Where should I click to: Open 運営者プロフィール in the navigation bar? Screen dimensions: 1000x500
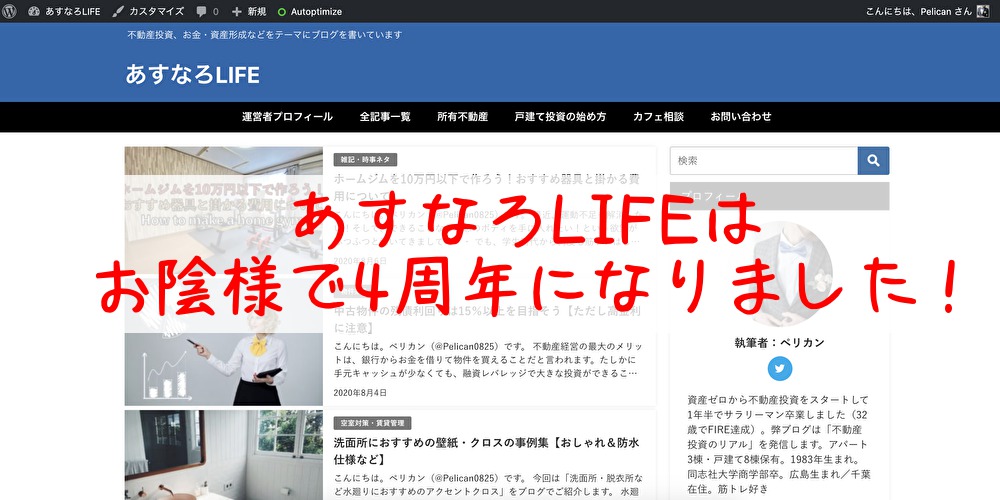287,117
